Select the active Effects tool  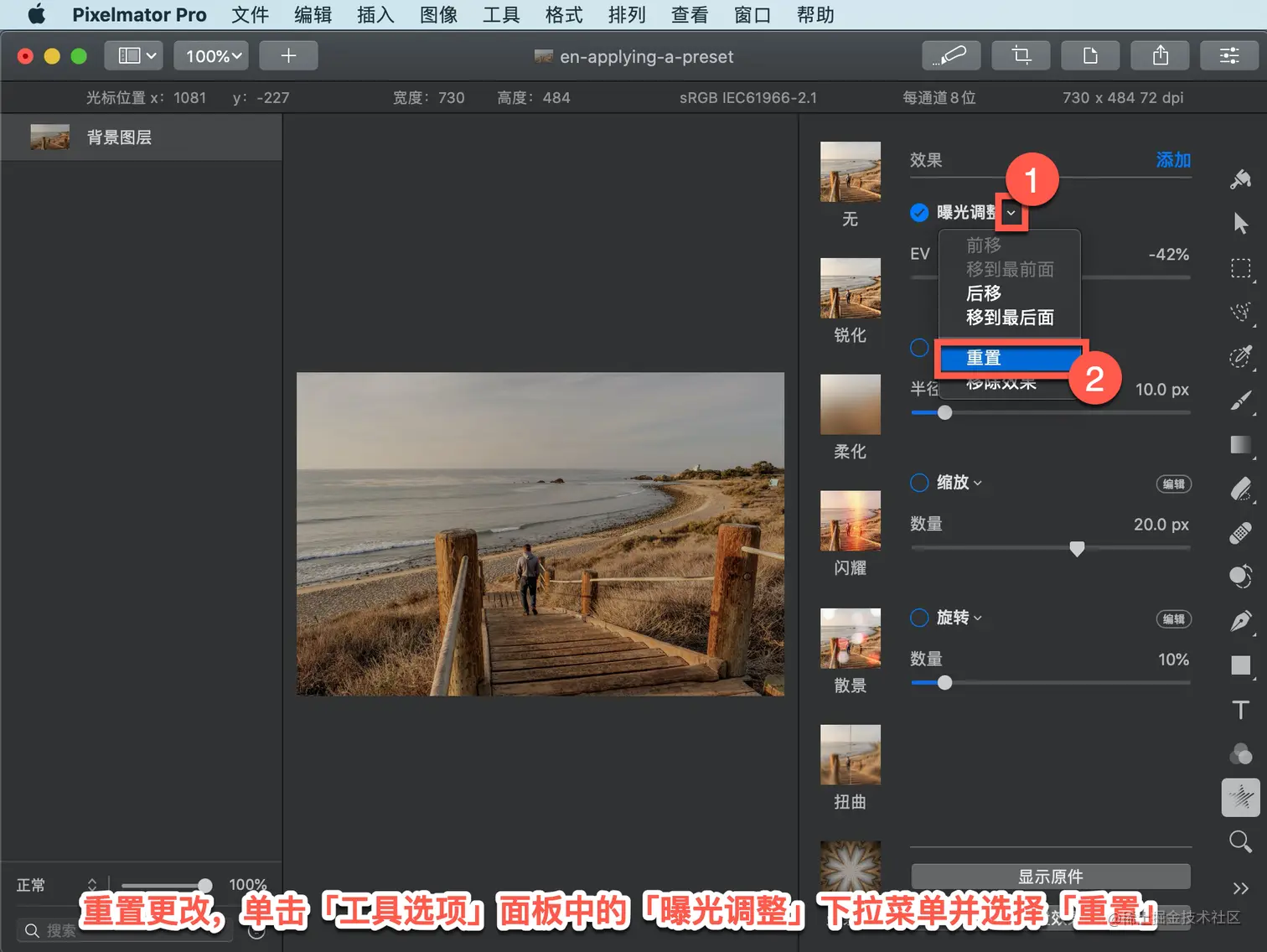[x=1241, y=797]
